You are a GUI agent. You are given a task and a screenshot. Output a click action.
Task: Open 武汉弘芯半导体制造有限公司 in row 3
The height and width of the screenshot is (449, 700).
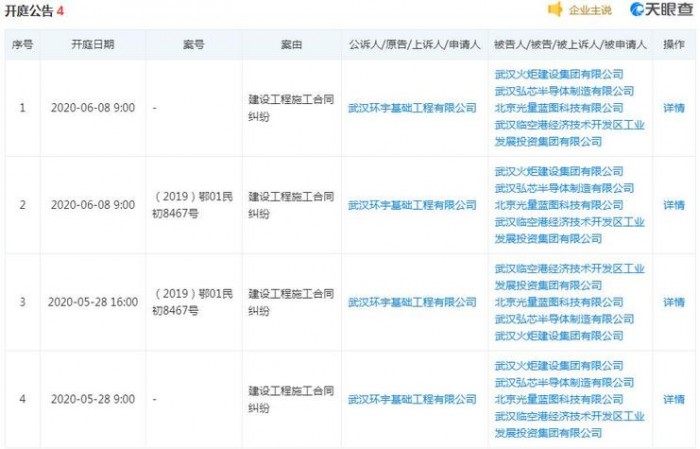coord(564,319)
